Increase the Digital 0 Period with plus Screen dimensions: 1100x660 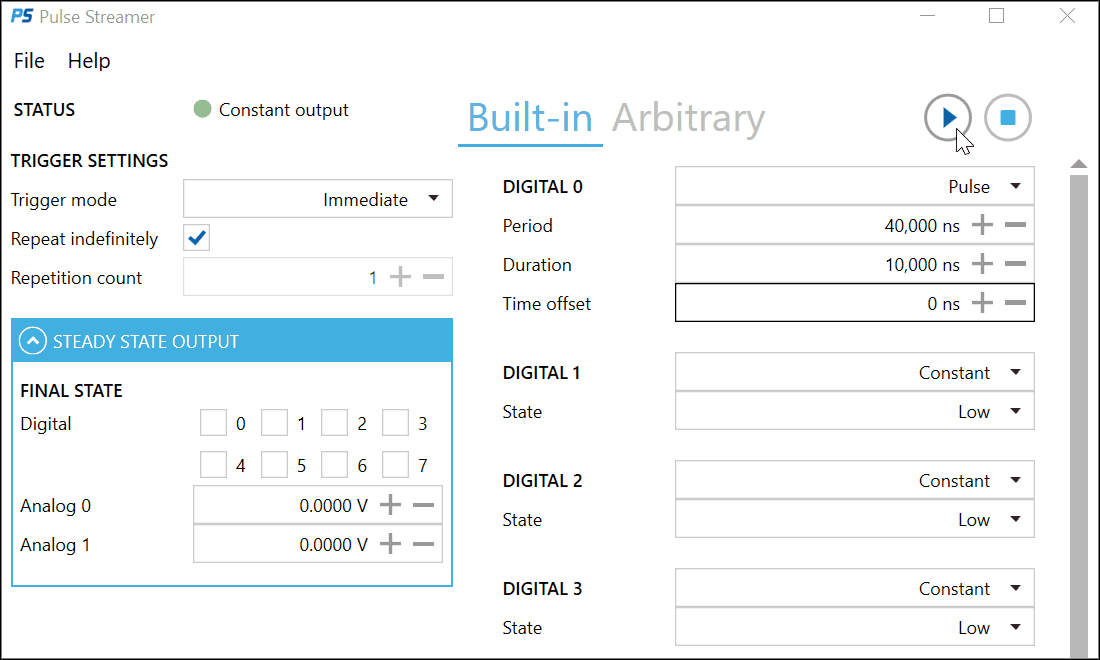pos(982,226)
